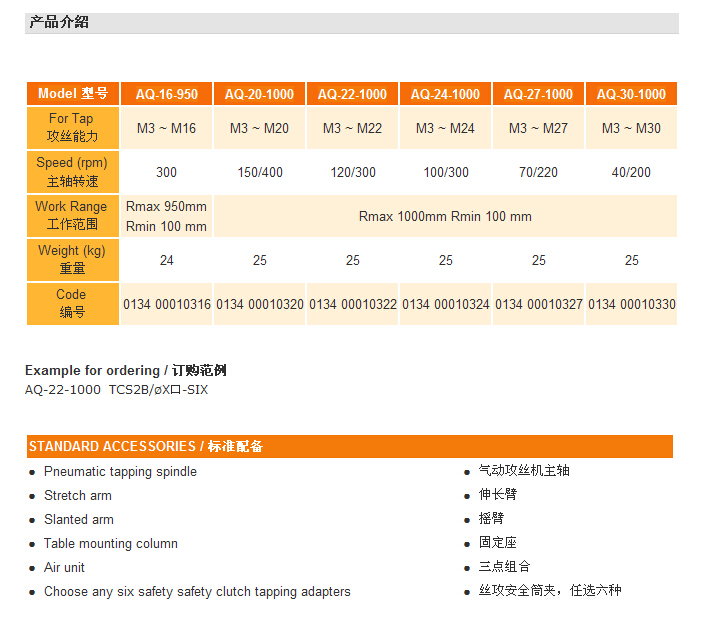
Task: Click the Rmax 1000mm Rmin 100 mm cell
Action: [x=445, y=216]
